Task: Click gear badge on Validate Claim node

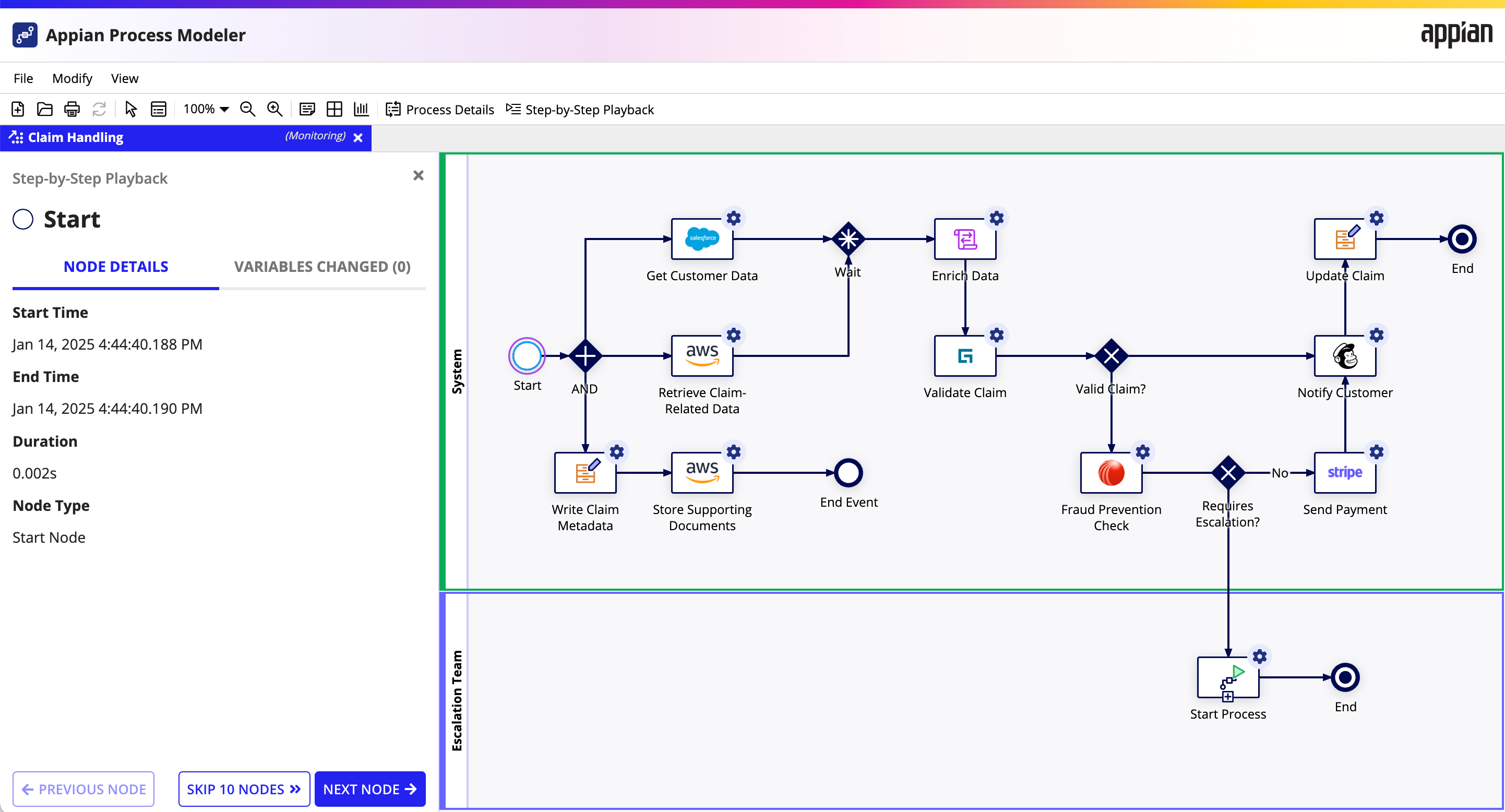Action: 997,336
